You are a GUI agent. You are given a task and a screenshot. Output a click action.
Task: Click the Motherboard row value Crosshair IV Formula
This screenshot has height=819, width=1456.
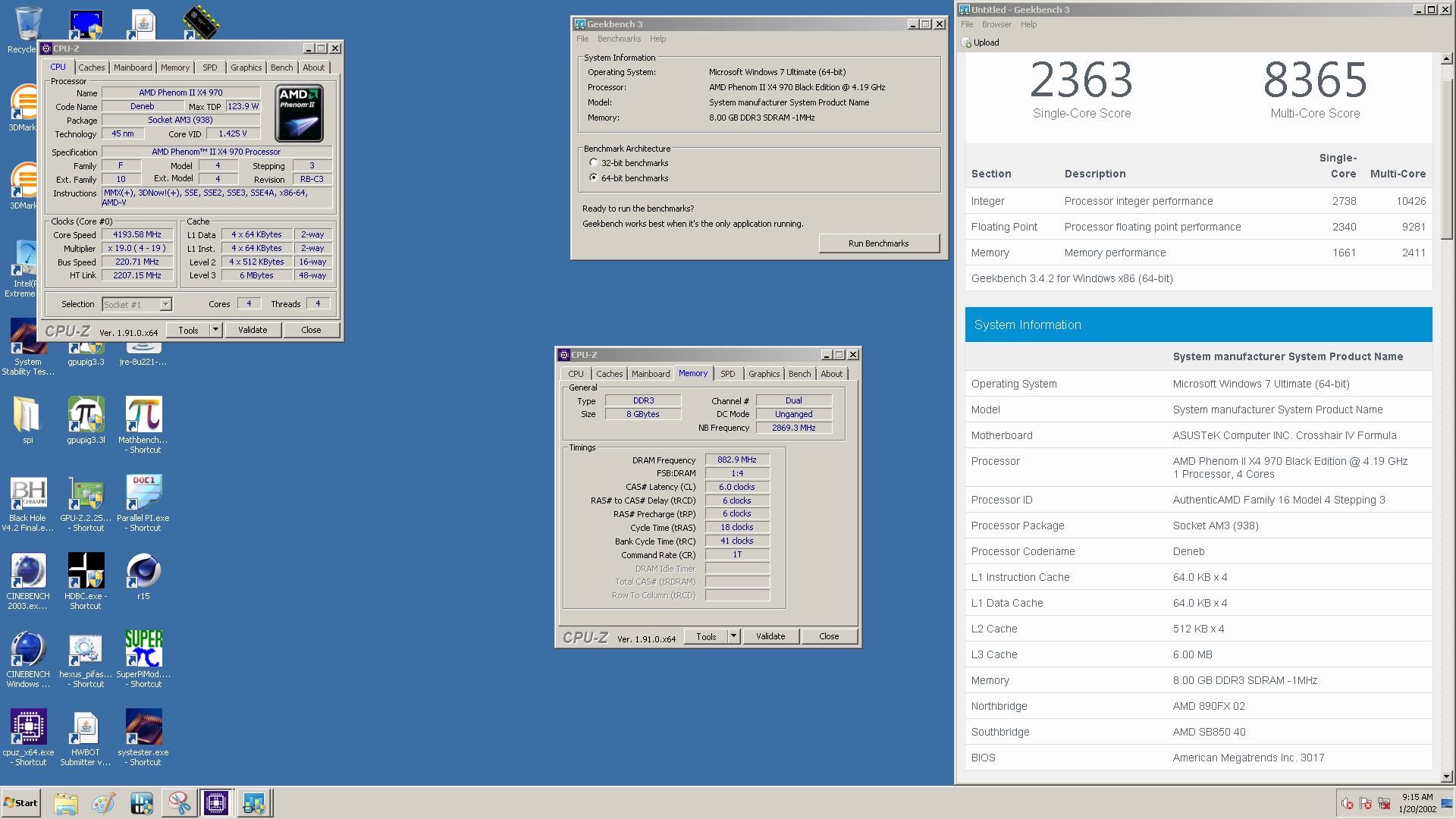coord(1285,435)
